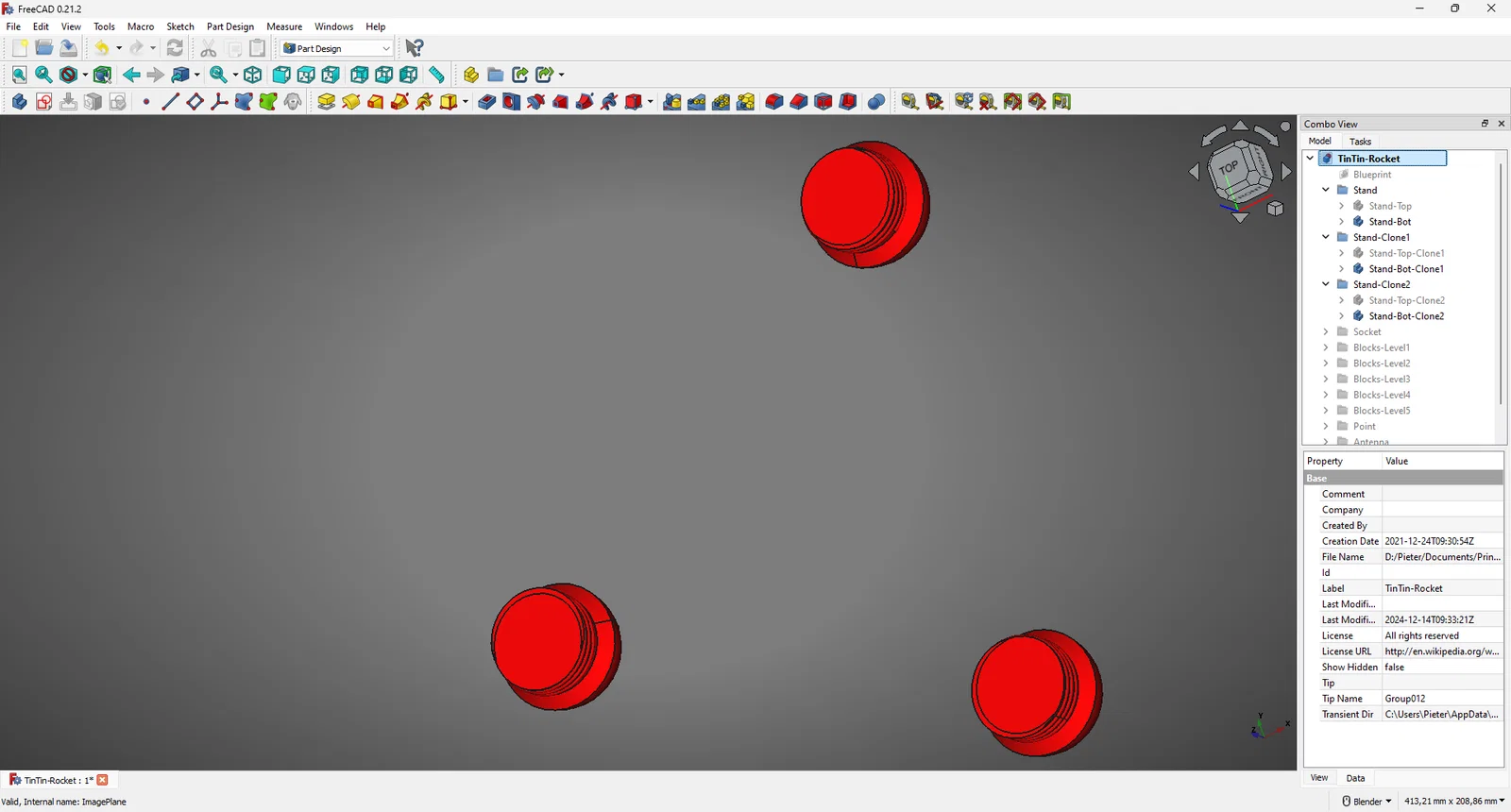The height and width of the screenshot is (812, 1511).
Task: Open the Blender navigation style dropdown
Action: click(1367, 802)
